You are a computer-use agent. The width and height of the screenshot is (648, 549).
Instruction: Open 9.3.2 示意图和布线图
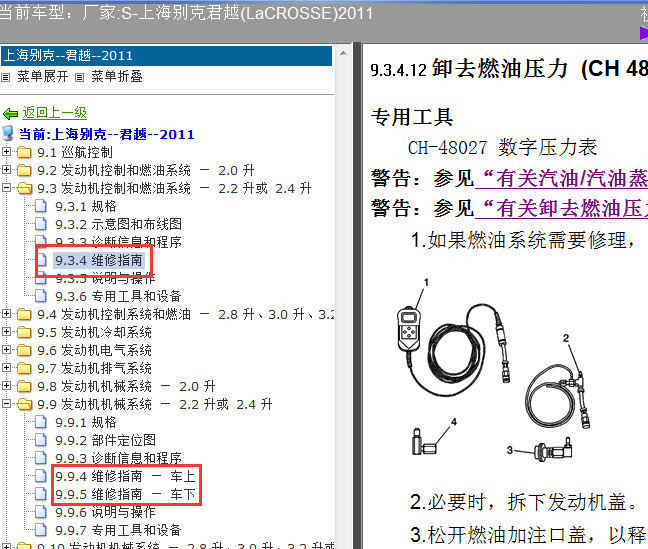(x=118, y=224)
